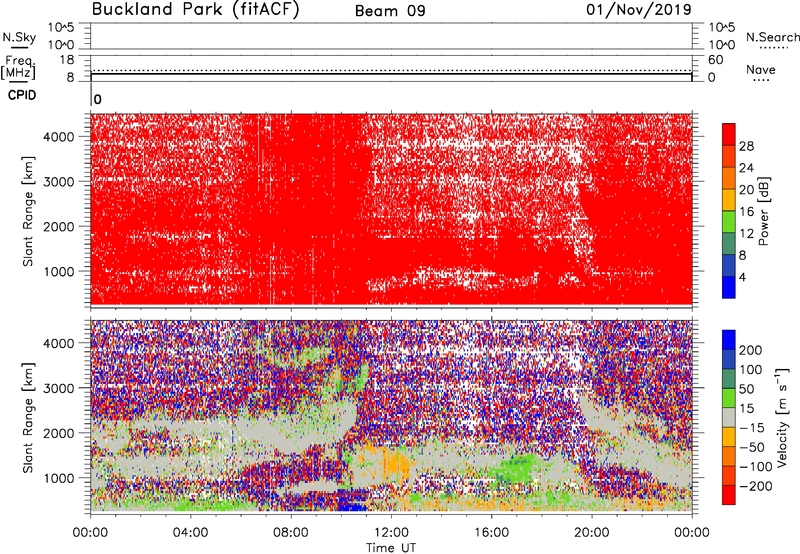The image size is (800, 554).
Task: Click the 'Time UT' axis label
Action: [x=391, y=548]
